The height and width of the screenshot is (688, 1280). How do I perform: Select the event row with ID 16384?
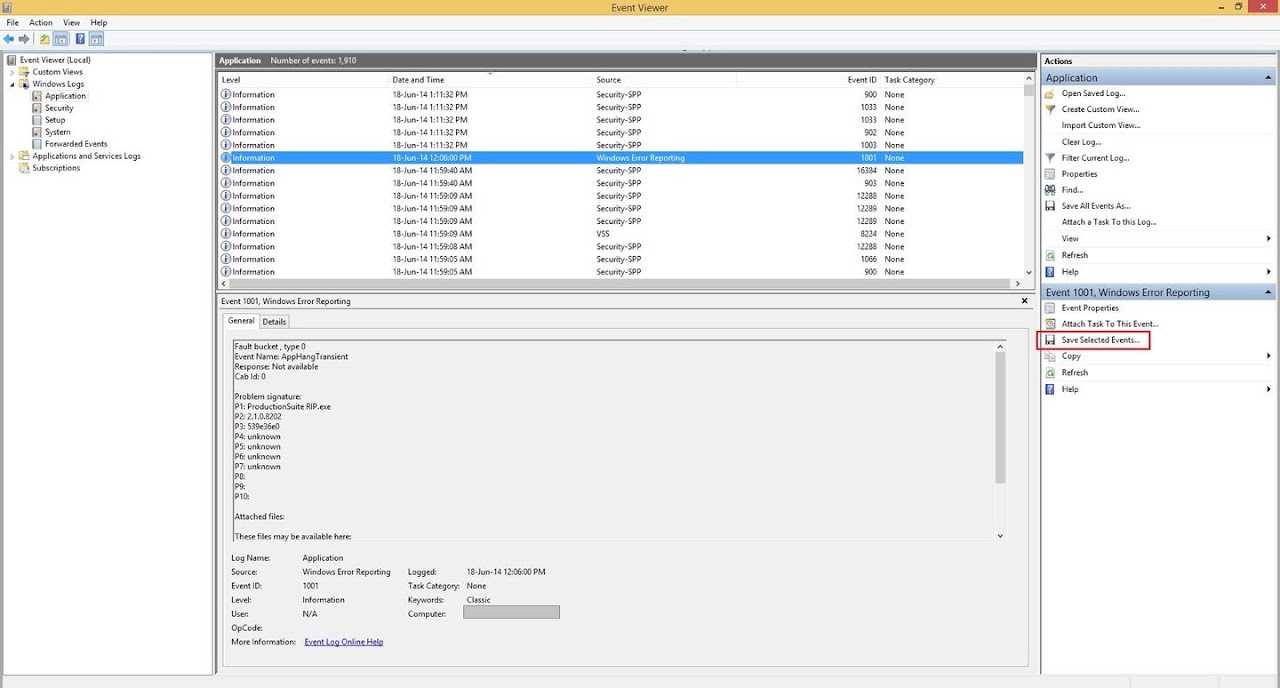click(x=621, y=170)
